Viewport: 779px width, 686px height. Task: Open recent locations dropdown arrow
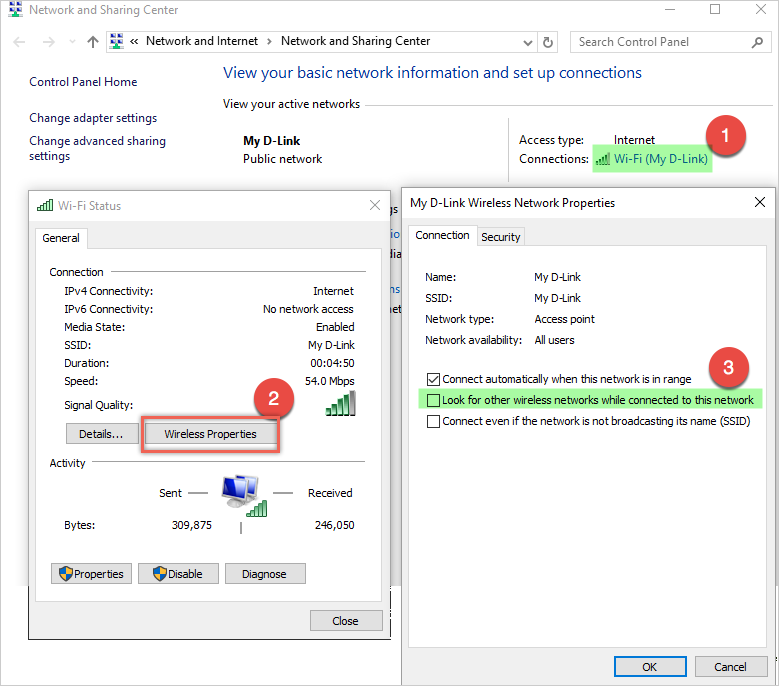coord(73,42)
